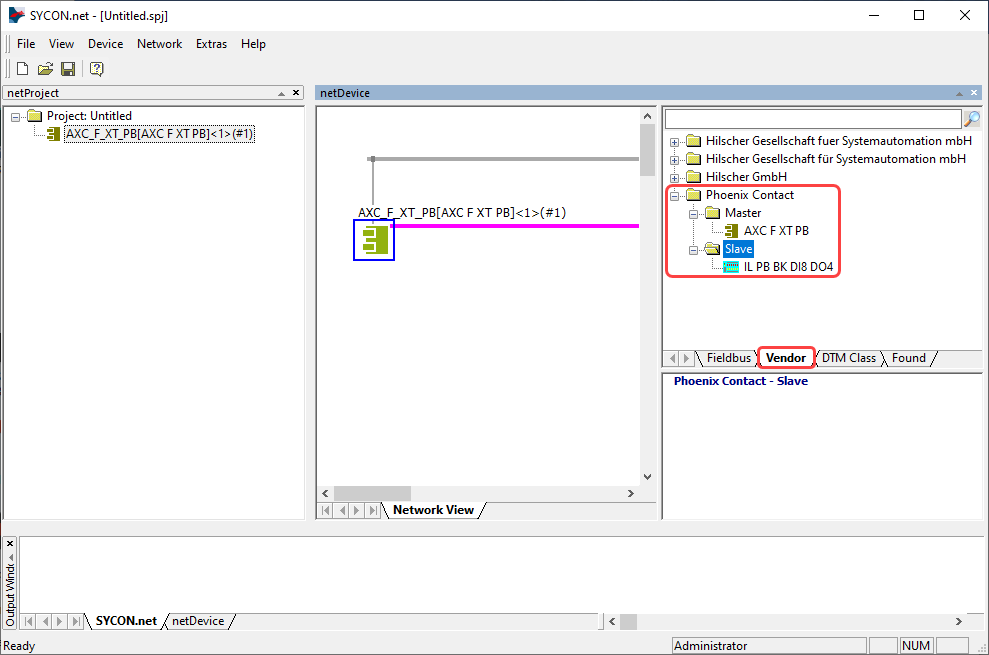Switch to the DTM Class tab
This screenshot has height=655, width=989.
(x=848, y=358)
